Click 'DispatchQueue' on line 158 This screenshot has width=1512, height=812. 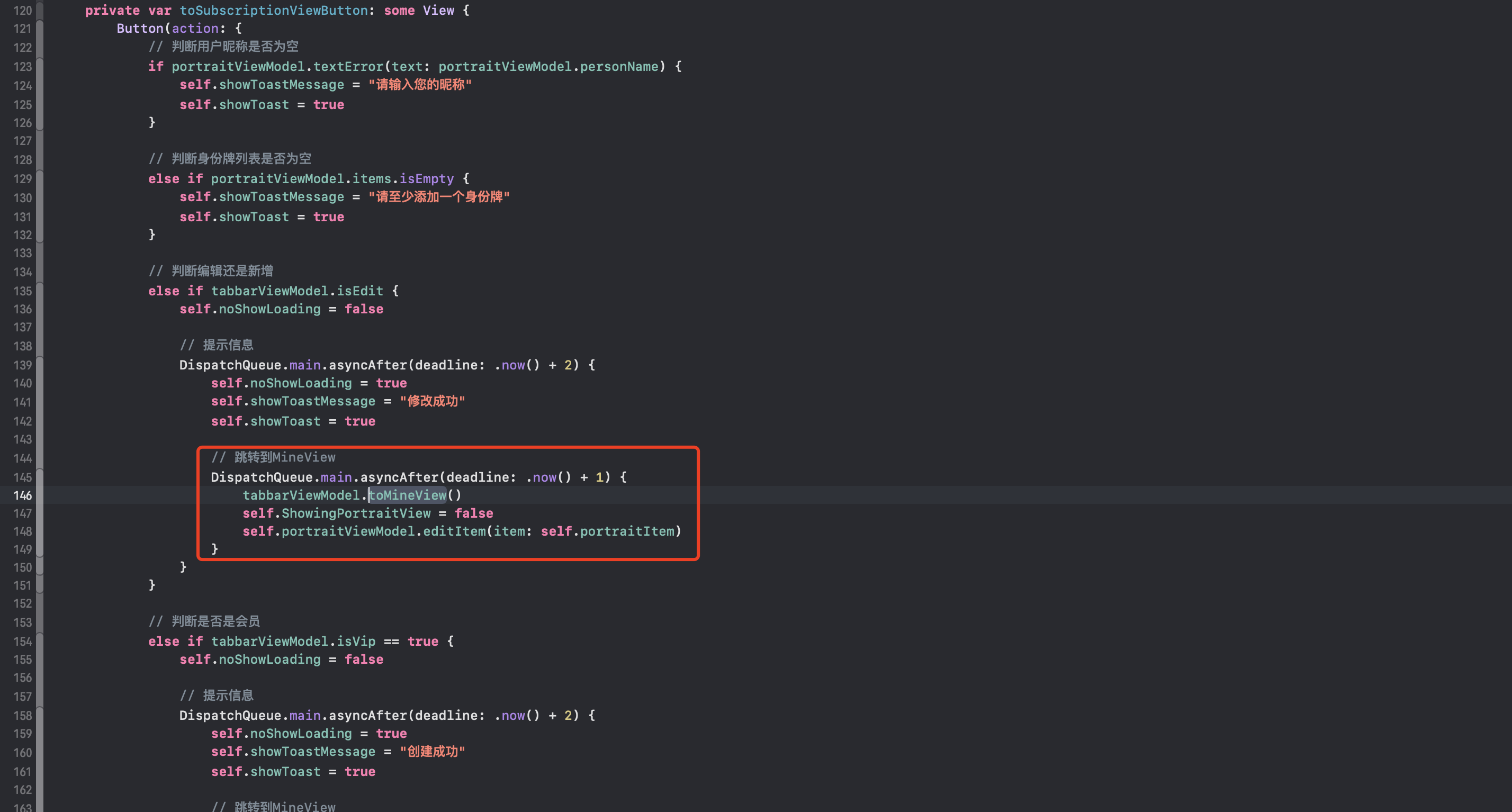point(230,715)
